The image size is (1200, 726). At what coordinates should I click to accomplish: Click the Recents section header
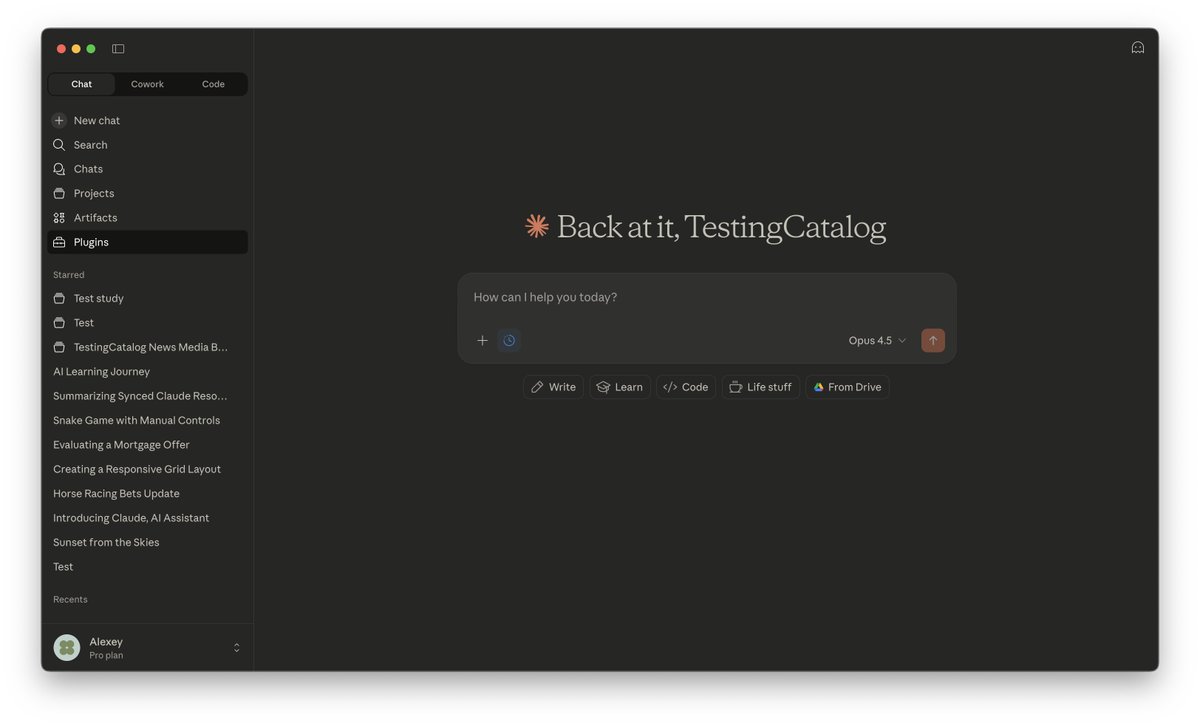[70, 600]
